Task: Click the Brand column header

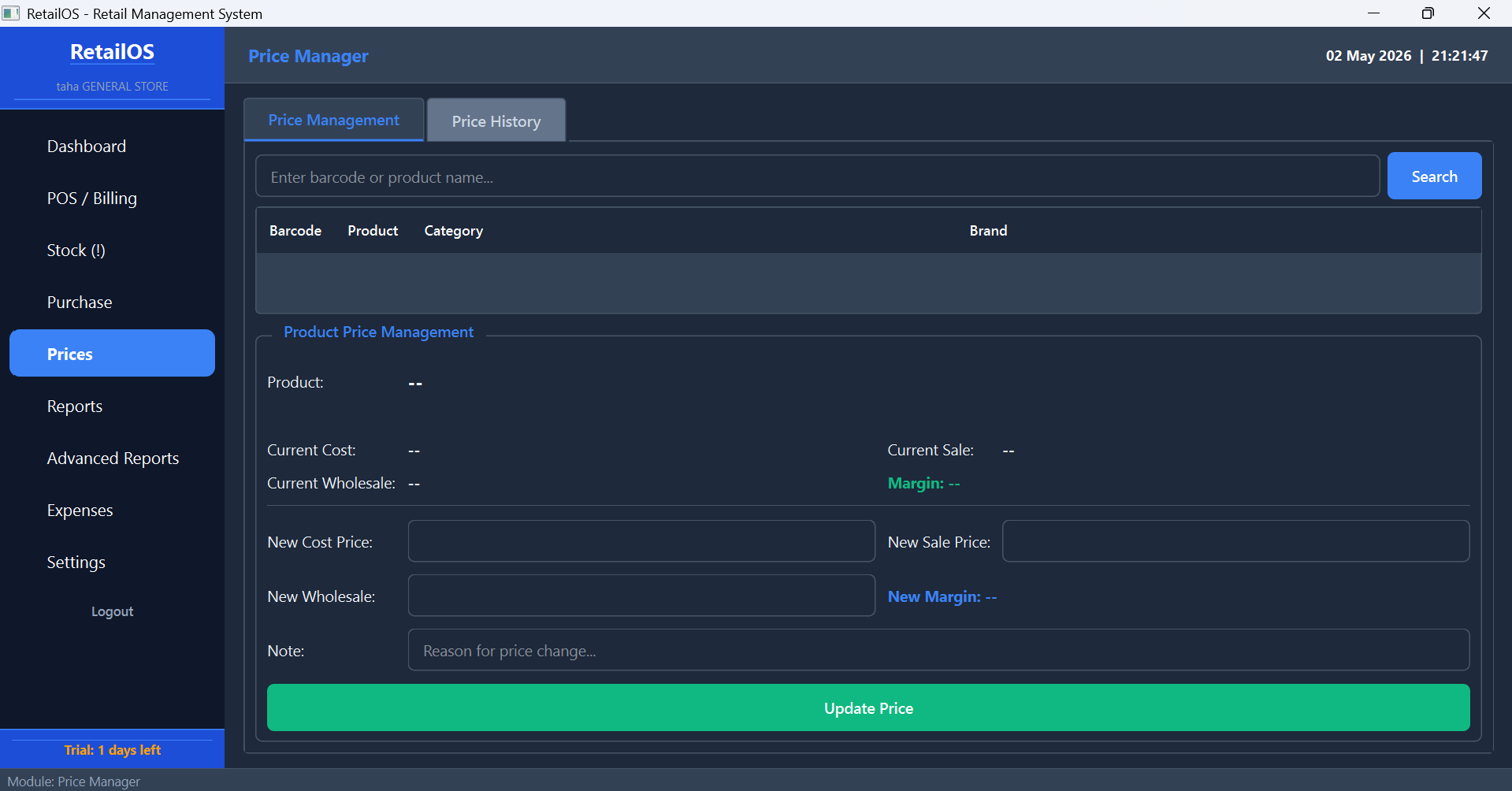Action: coord(988,231)
